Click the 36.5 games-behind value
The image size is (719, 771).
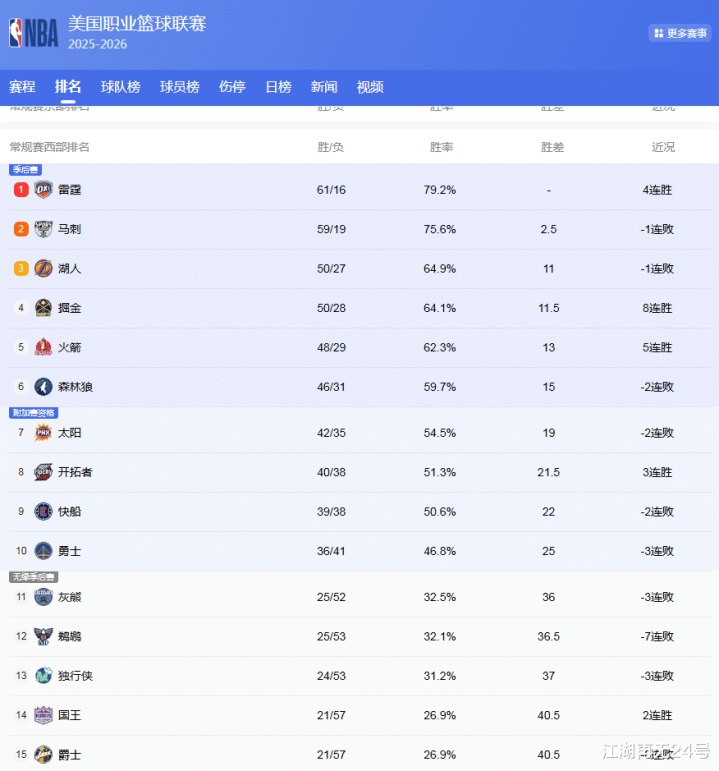(548, 636)
